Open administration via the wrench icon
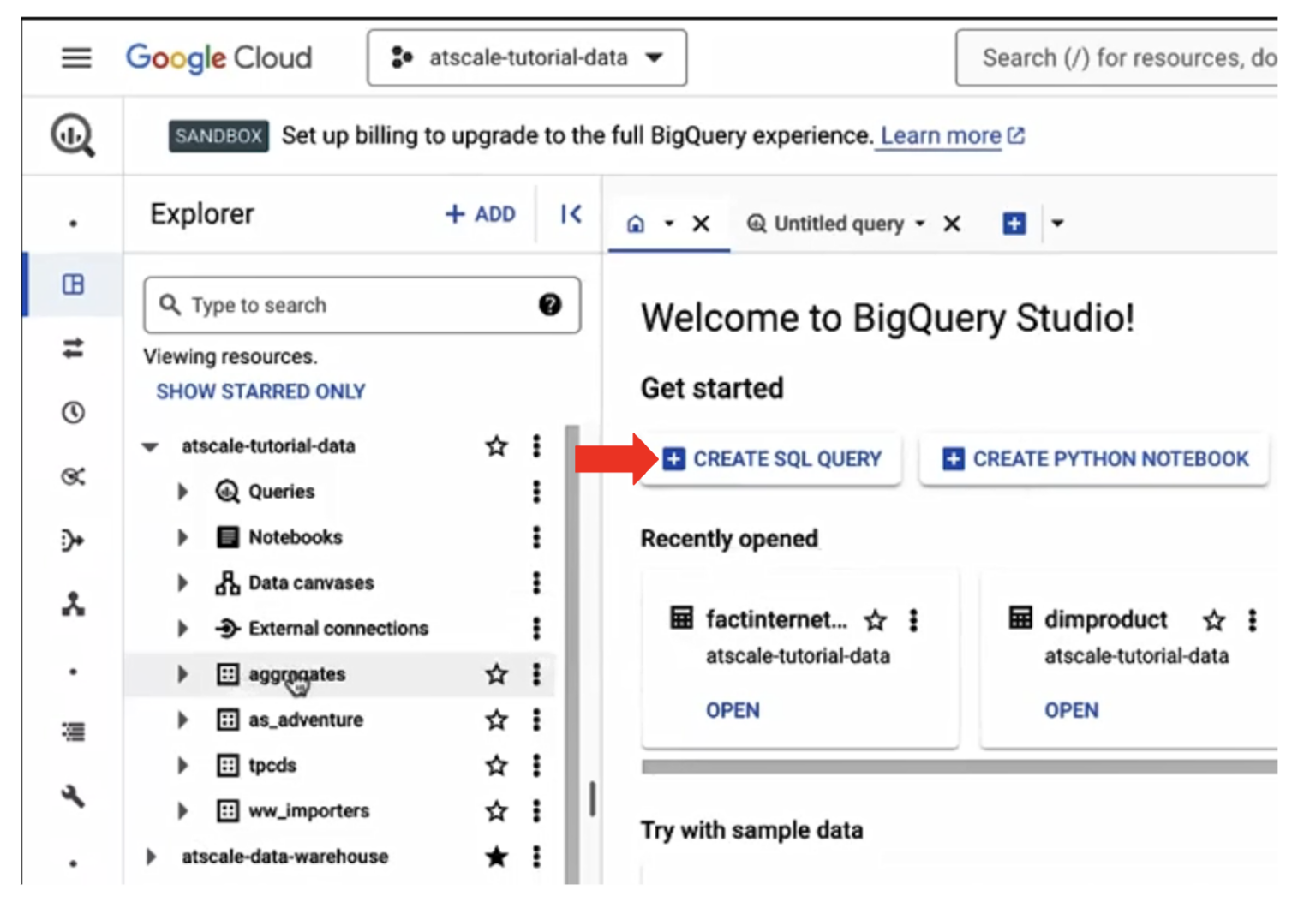Image resolution: width=1316 pixels, height=908 pixels. point(74,797)
